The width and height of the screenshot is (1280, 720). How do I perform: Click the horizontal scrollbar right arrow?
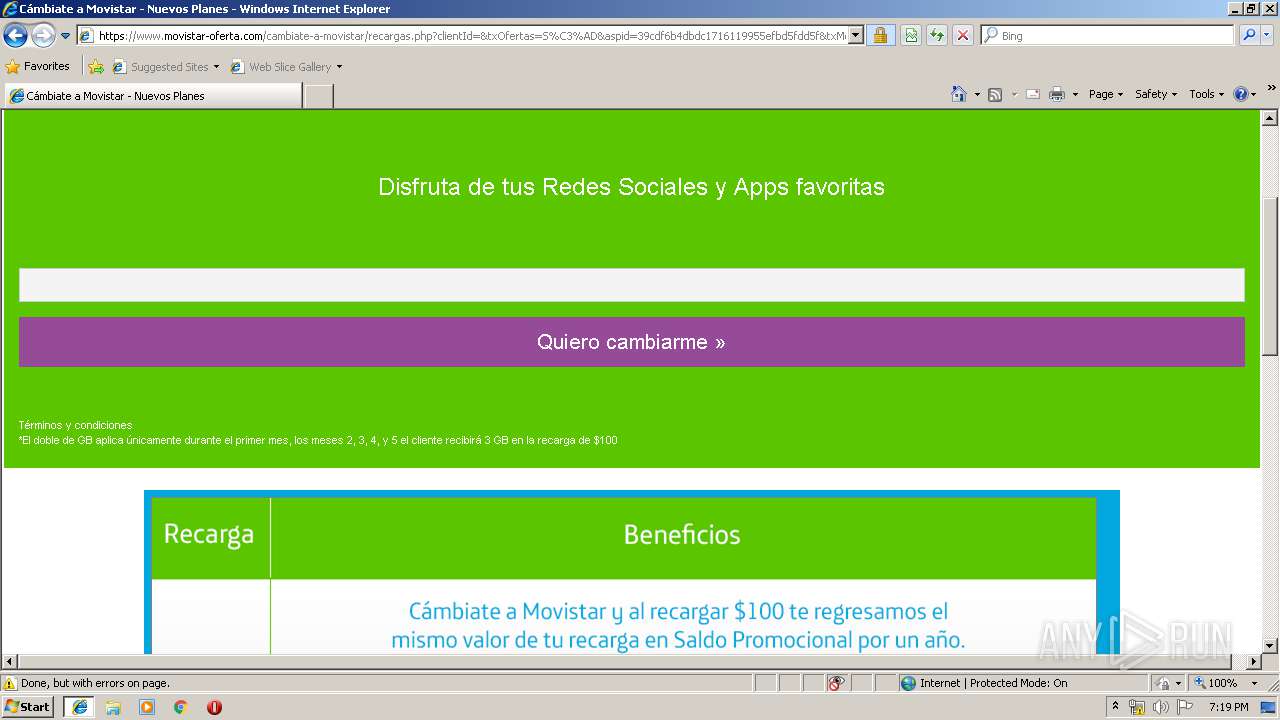1254,662
